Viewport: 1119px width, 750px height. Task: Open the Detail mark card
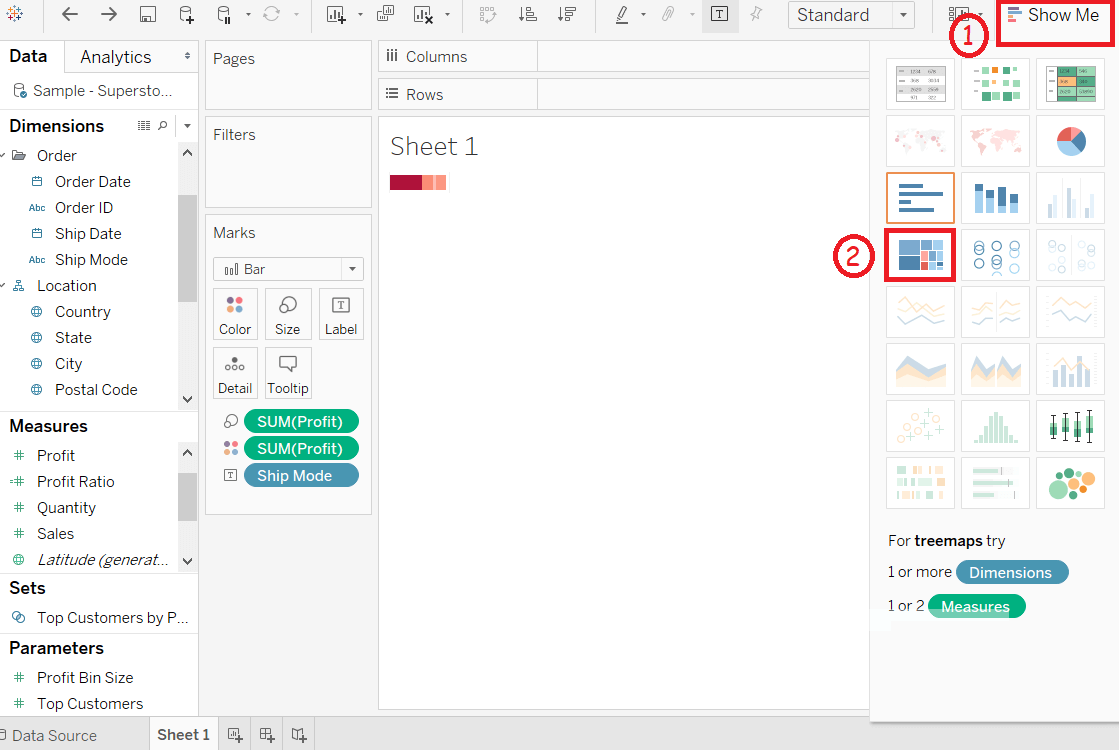(235, 373)
